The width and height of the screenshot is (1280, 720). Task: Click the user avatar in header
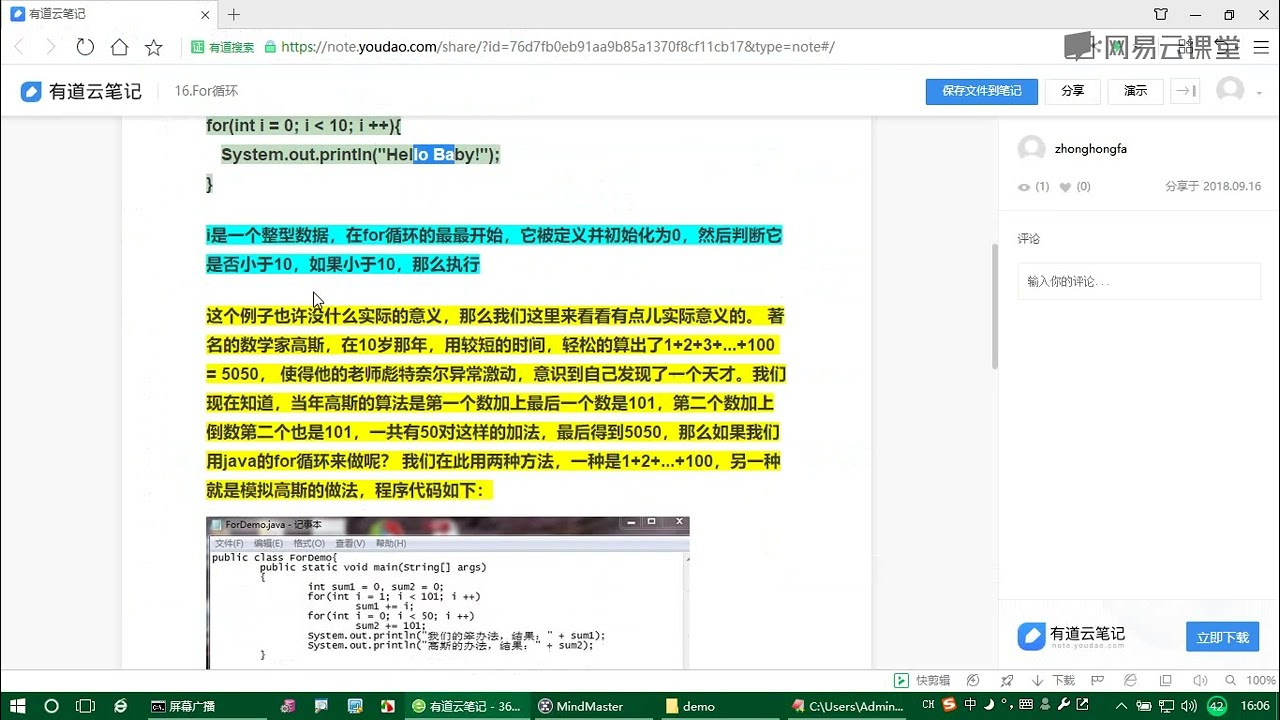[x=1230, y=90]
